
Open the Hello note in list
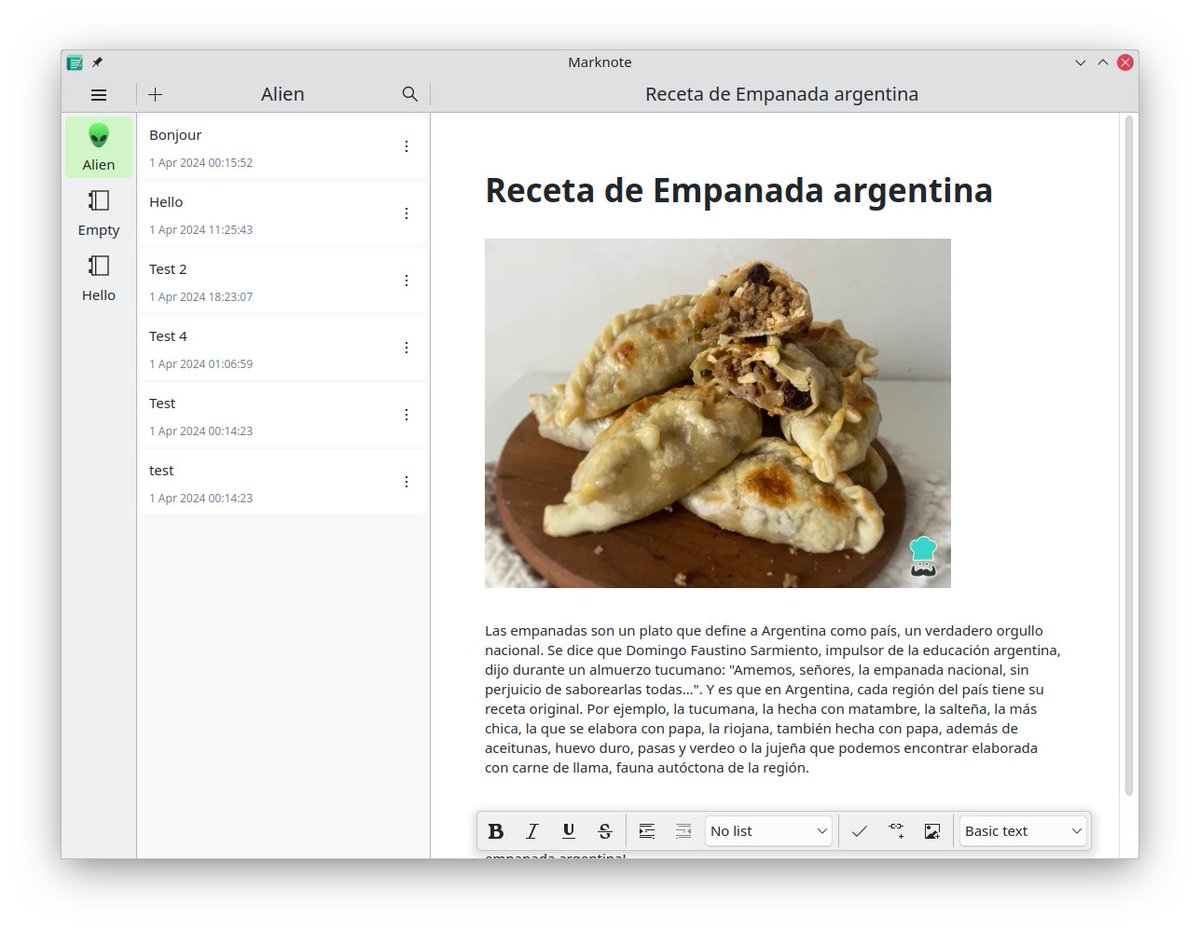pyautogui.click(x=282, y=214)
